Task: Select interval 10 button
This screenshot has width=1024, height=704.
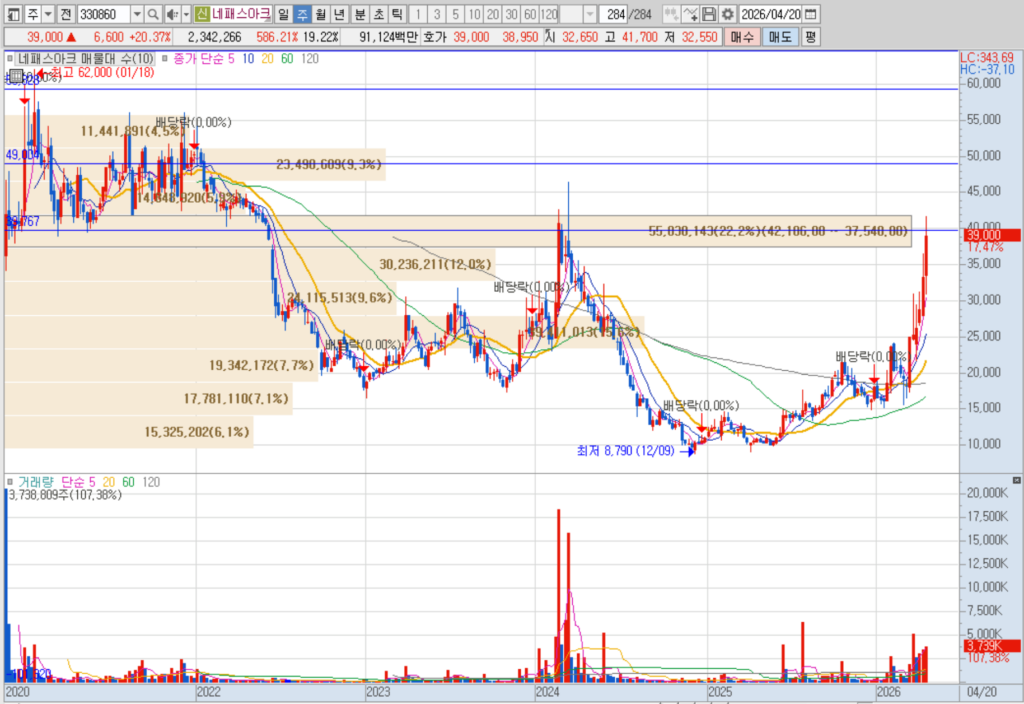Action: tap(474, 14)
